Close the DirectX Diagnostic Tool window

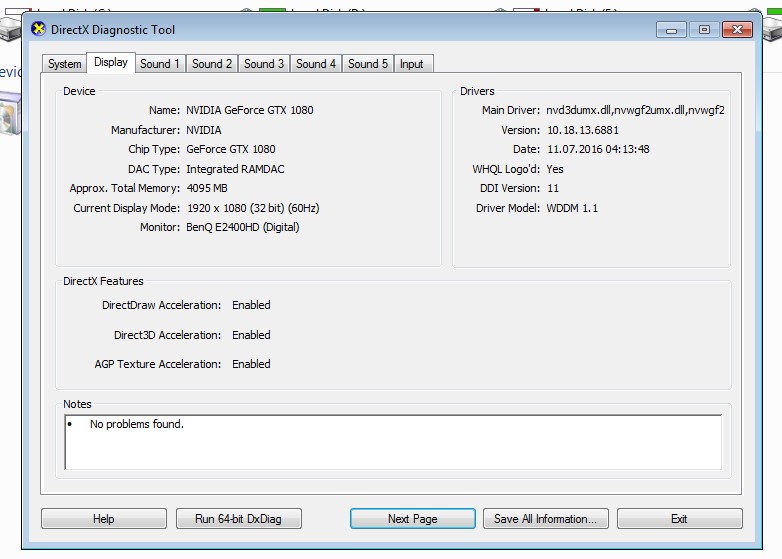pos(738,30)
